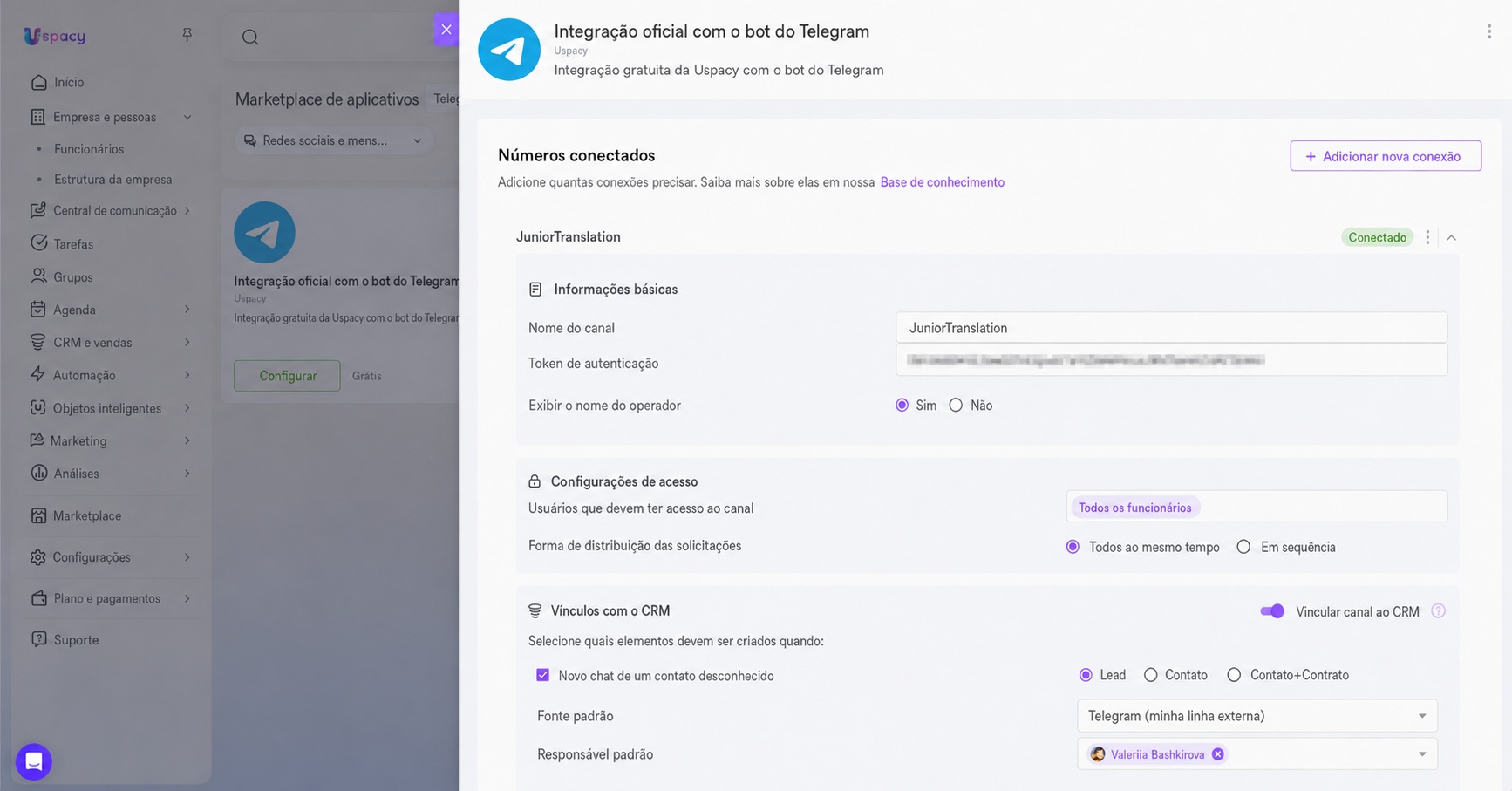Select the Lead radio option
Viewport: 1512px width, 791px height.
(x=1086, y=675)
